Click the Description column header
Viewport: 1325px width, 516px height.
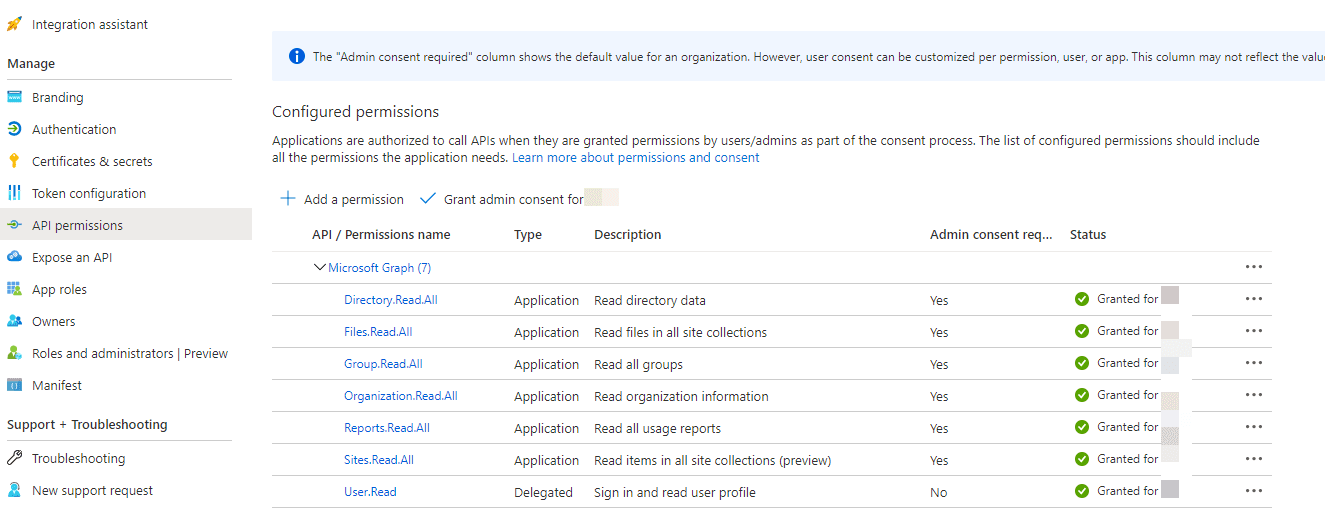(x=628, y=235)
